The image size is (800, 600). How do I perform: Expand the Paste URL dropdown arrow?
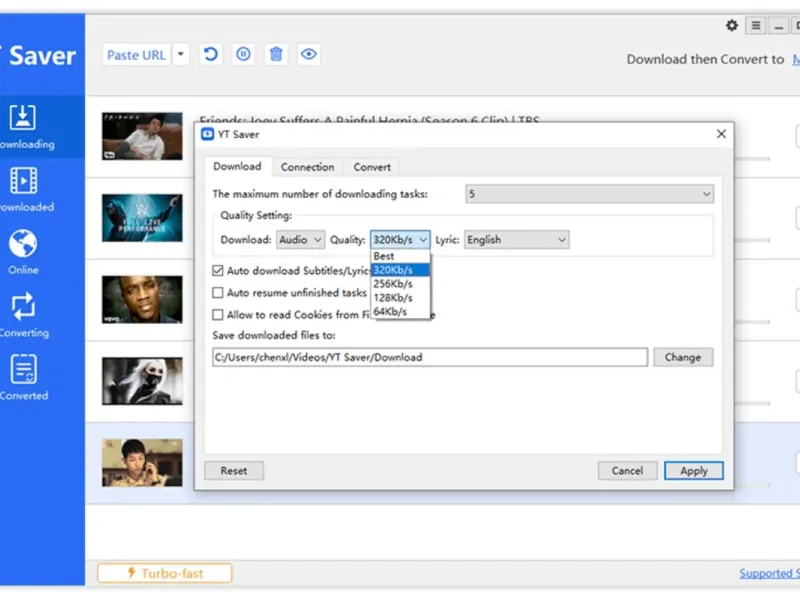(x=181, y=55)
